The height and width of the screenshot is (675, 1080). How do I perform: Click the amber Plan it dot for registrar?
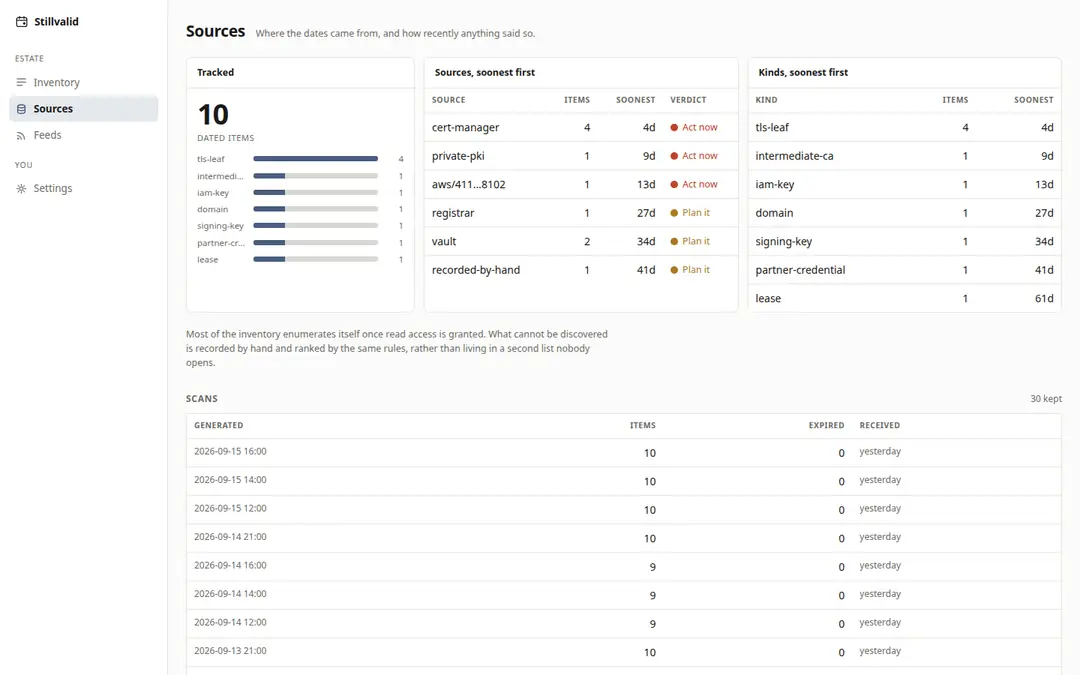pyautogui.click(x=674, y=213)
